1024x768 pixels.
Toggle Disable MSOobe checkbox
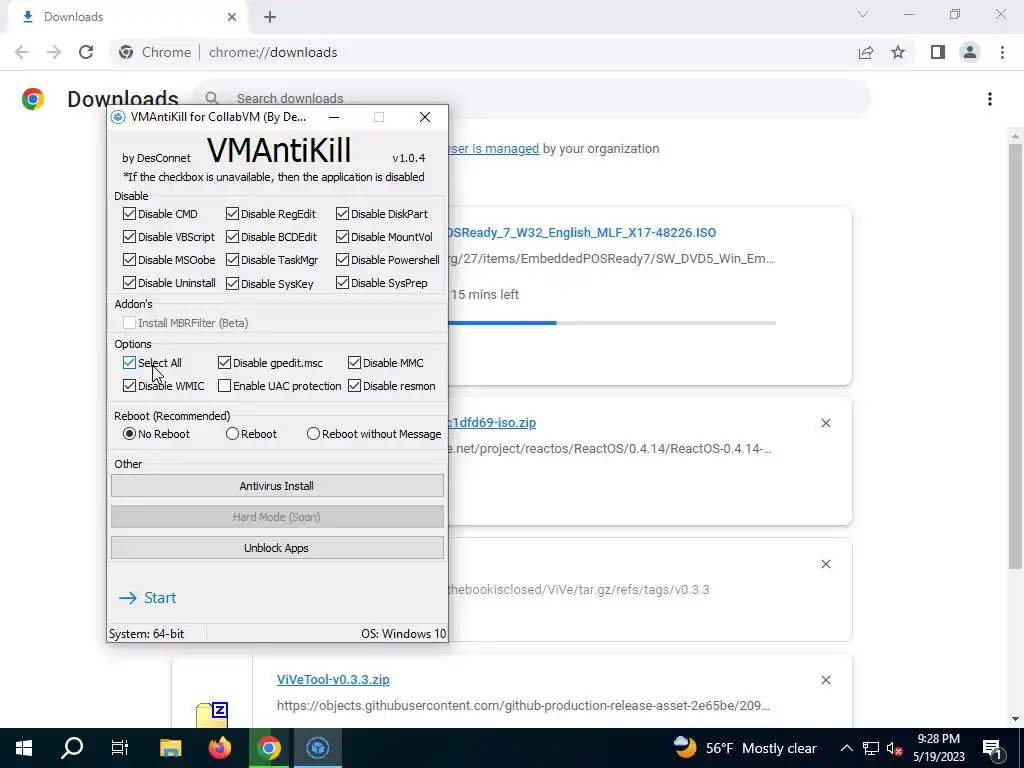point(129,259)
